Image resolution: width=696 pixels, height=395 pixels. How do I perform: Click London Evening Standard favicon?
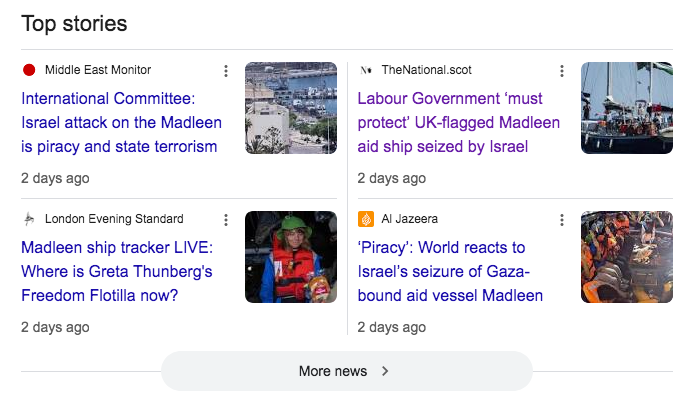[x=29, y=219]
